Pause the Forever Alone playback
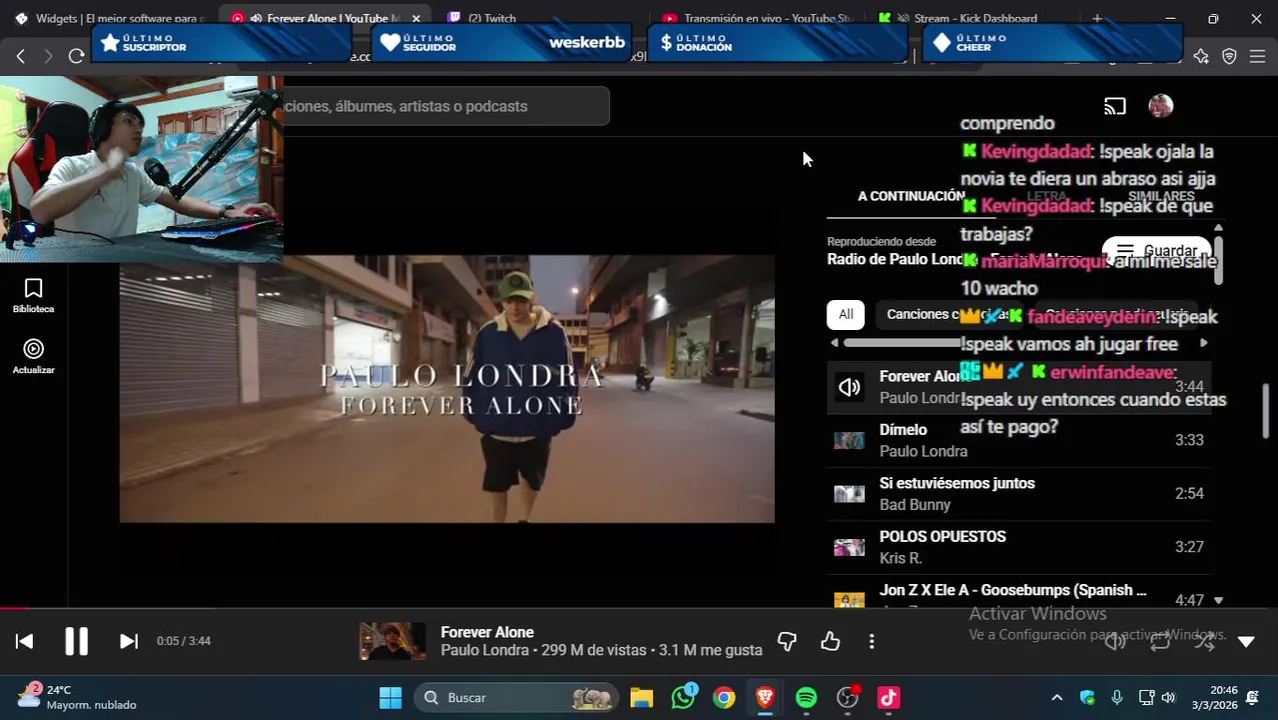 (76, 641)
